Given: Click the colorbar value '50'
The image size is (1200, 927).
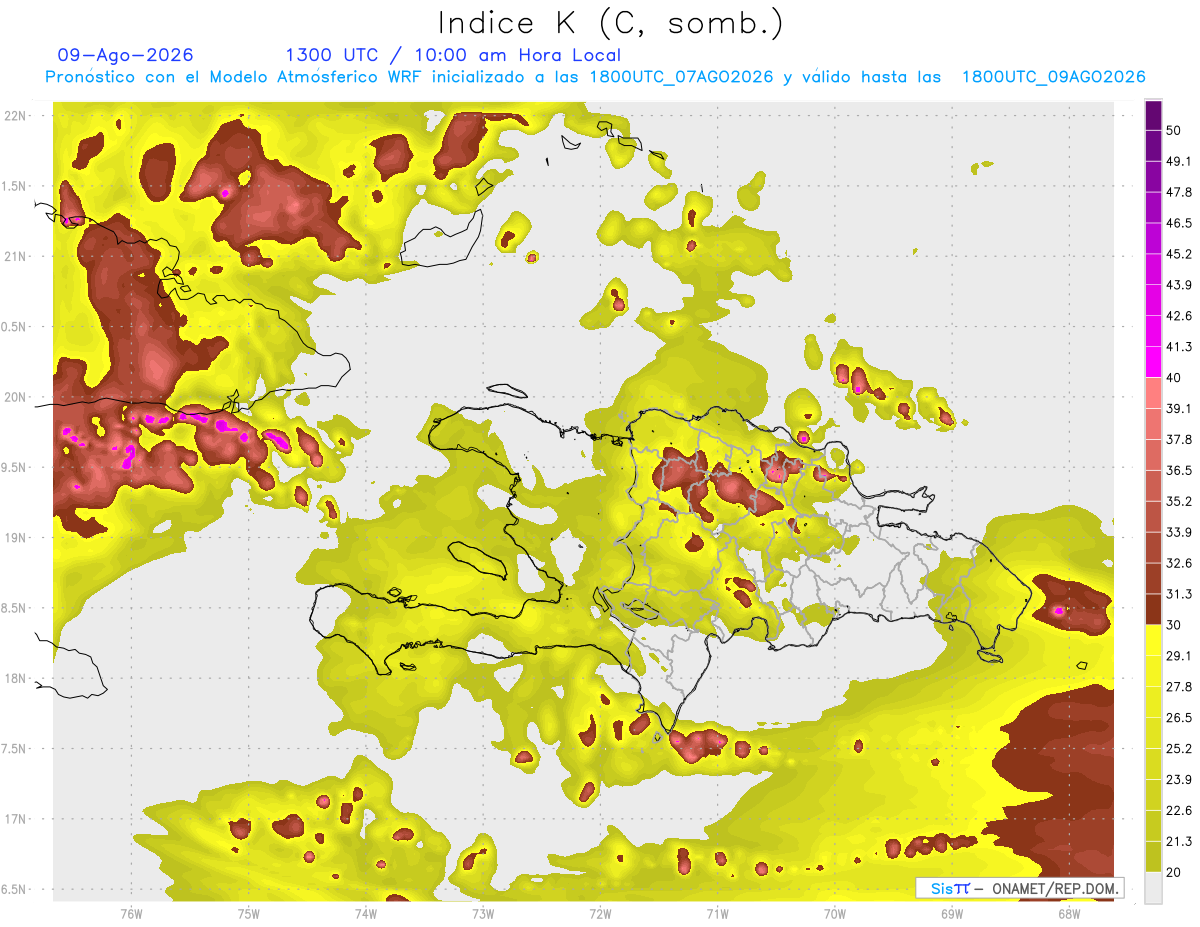Looking at the screenshot, I should point(1175,131).
